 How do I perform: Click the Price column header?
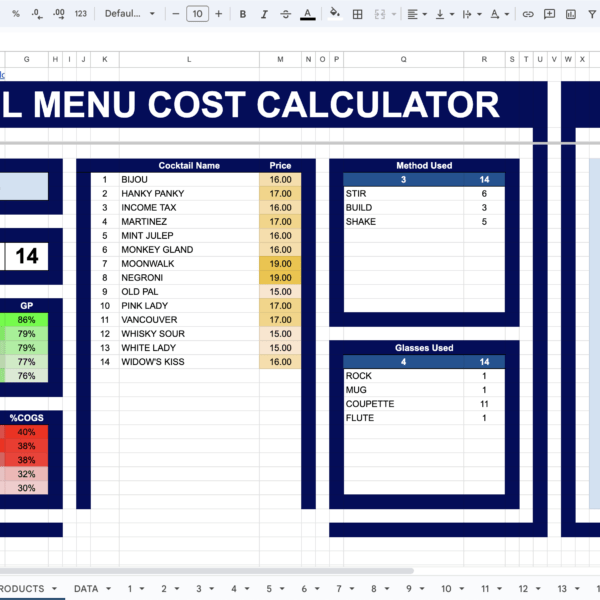(280, 166)
